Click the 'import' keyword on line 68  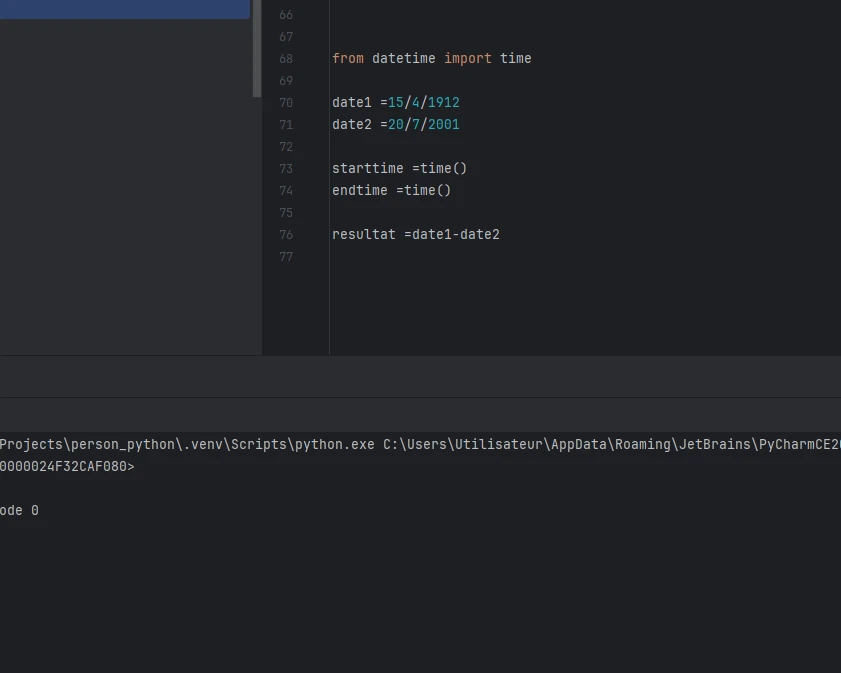(x=467, y=59)
